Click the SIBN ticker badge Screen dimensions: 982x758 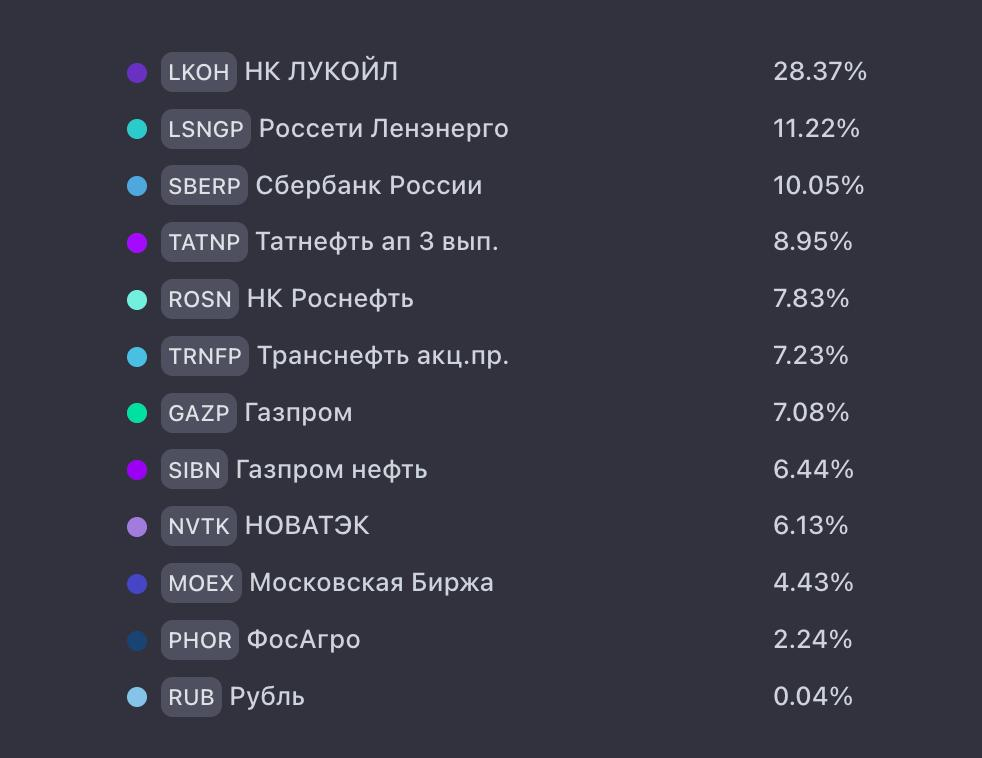(x=194, y=469)
